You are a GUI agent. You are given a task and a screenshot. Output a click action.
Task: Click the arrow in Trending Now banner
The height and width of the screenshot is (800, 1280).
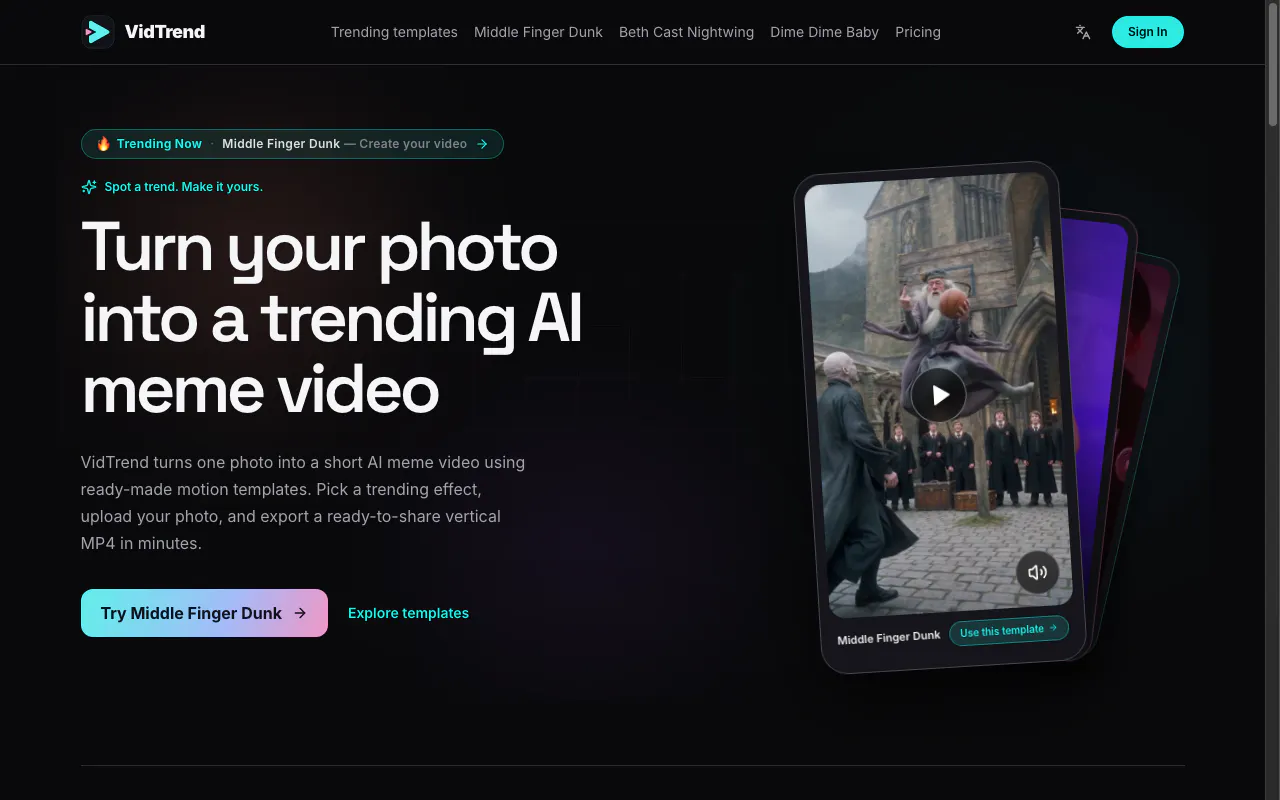coord(482,144)
